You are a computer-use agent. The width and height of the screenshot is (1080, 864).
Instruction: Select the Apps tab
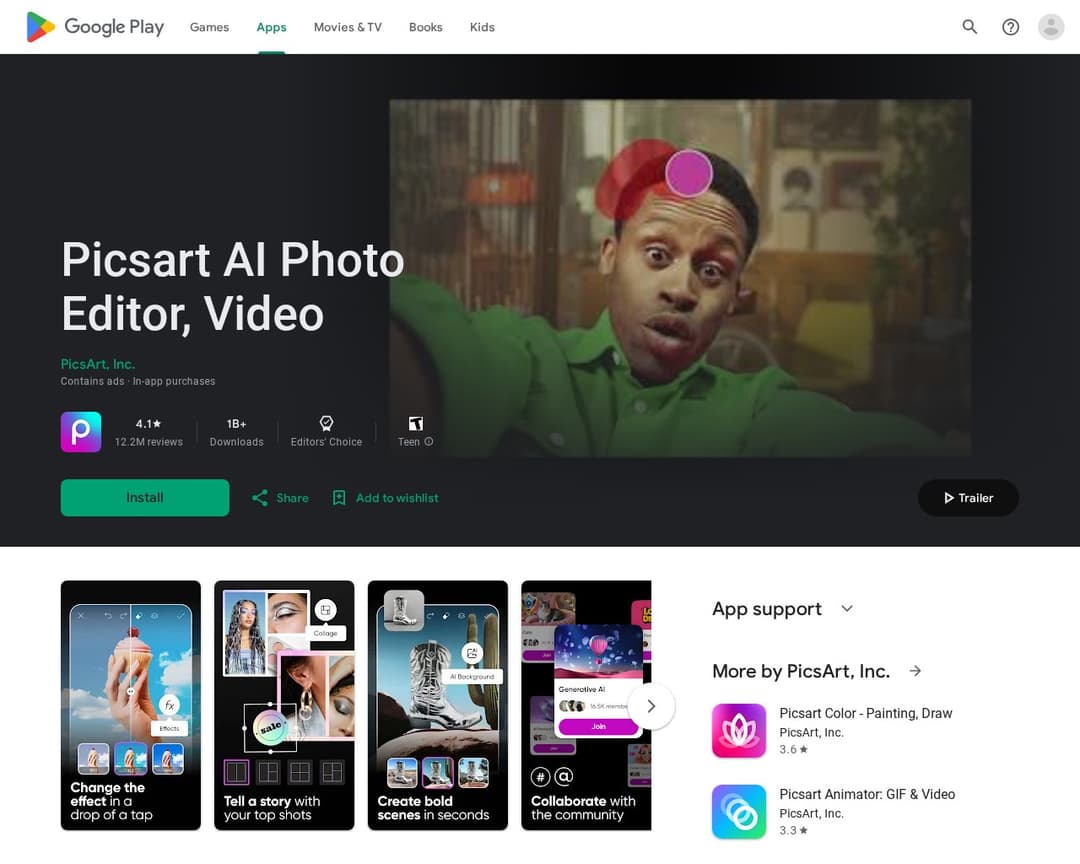271,27
